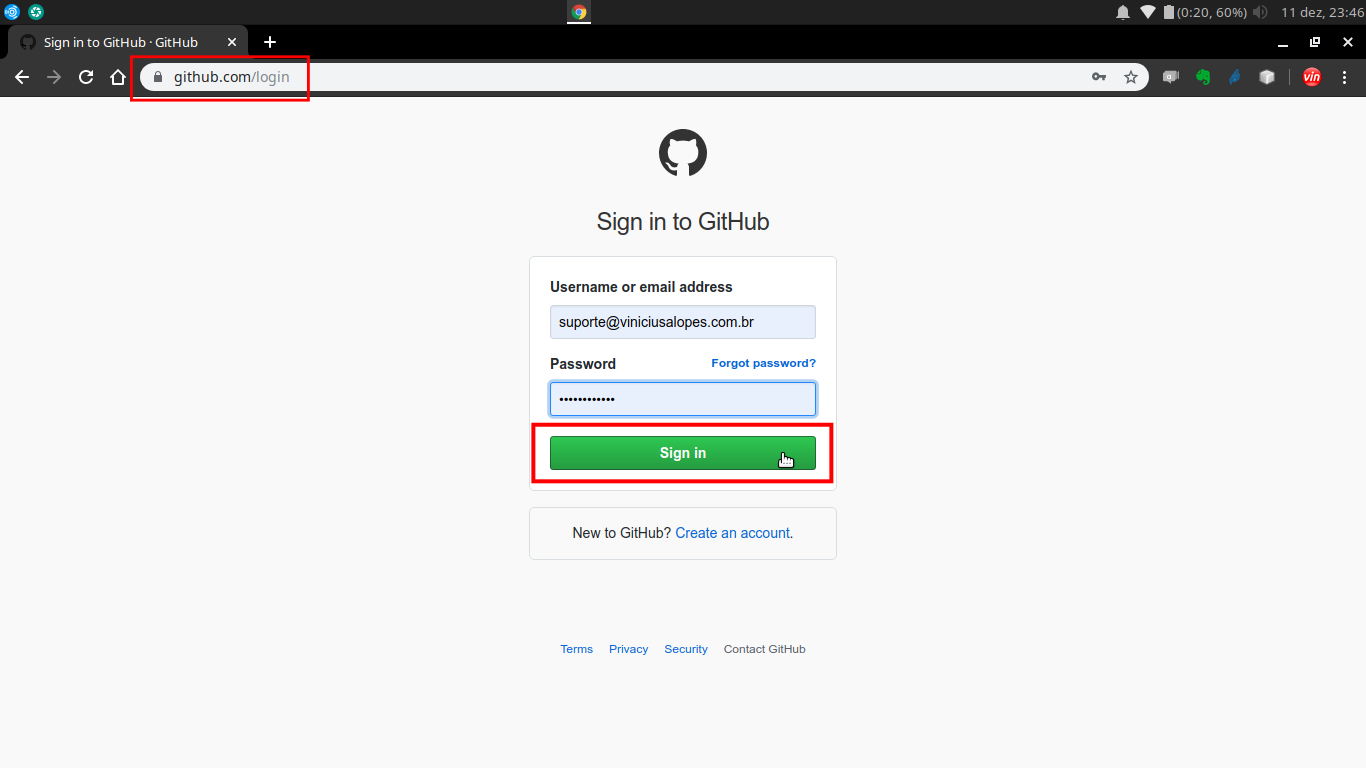
Task: Restore down the Chrome window
Action: pos(1315,42)
